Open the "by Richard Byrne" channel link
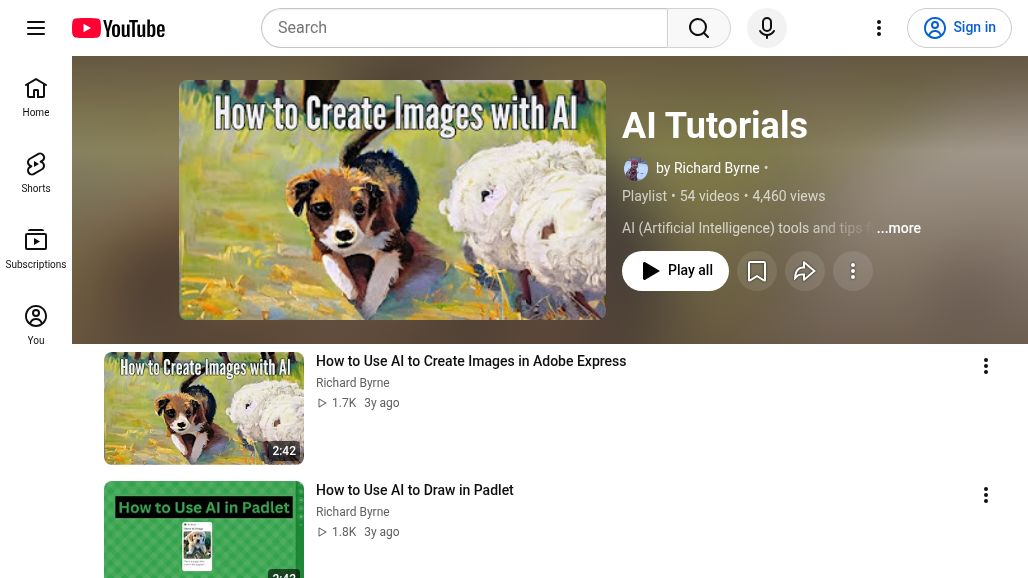The width and height of the screenshot is (1028, 578). [x=707, y=168]
